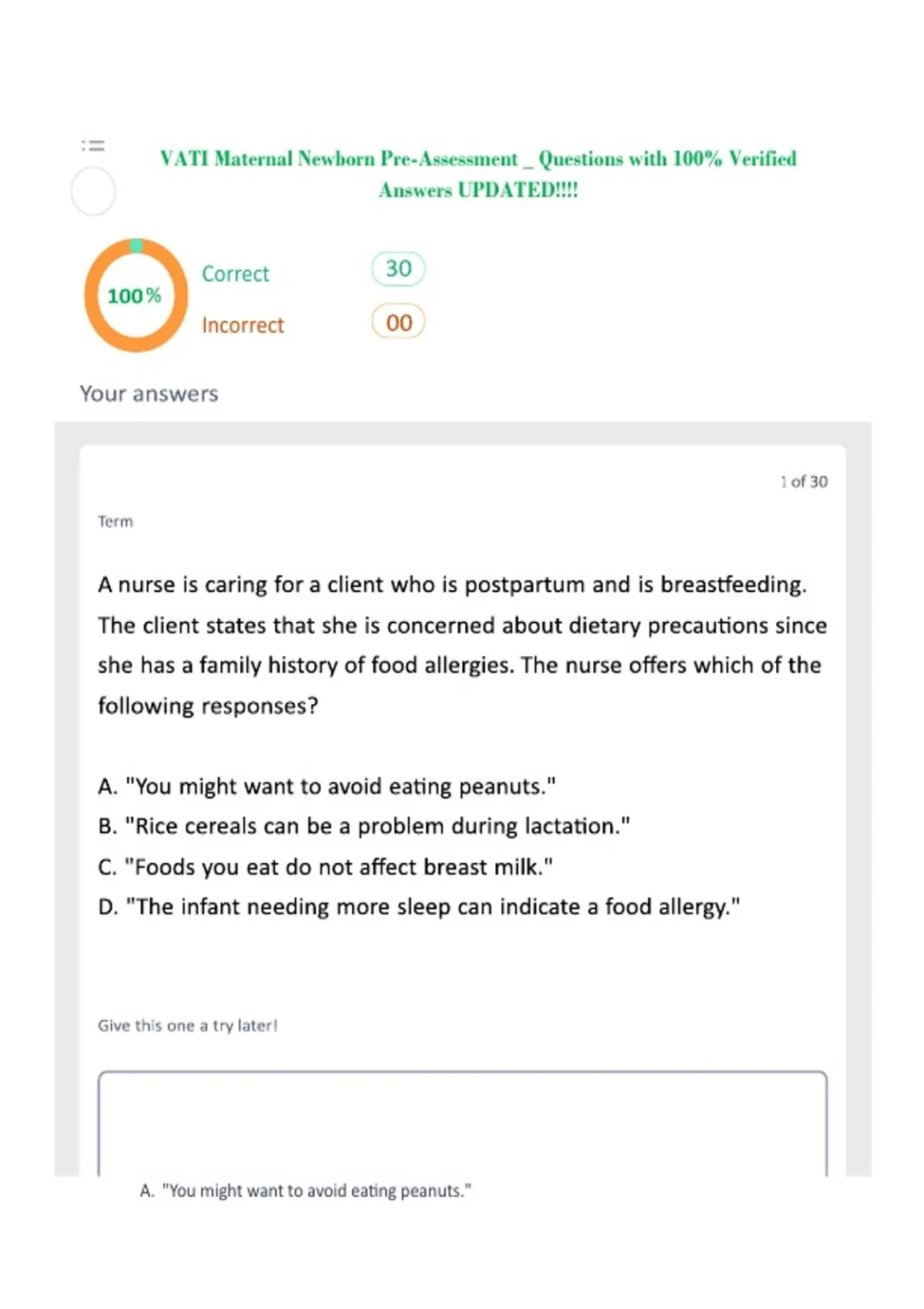
Task: Open the list menu icon at top left
Action: (93, 145)
